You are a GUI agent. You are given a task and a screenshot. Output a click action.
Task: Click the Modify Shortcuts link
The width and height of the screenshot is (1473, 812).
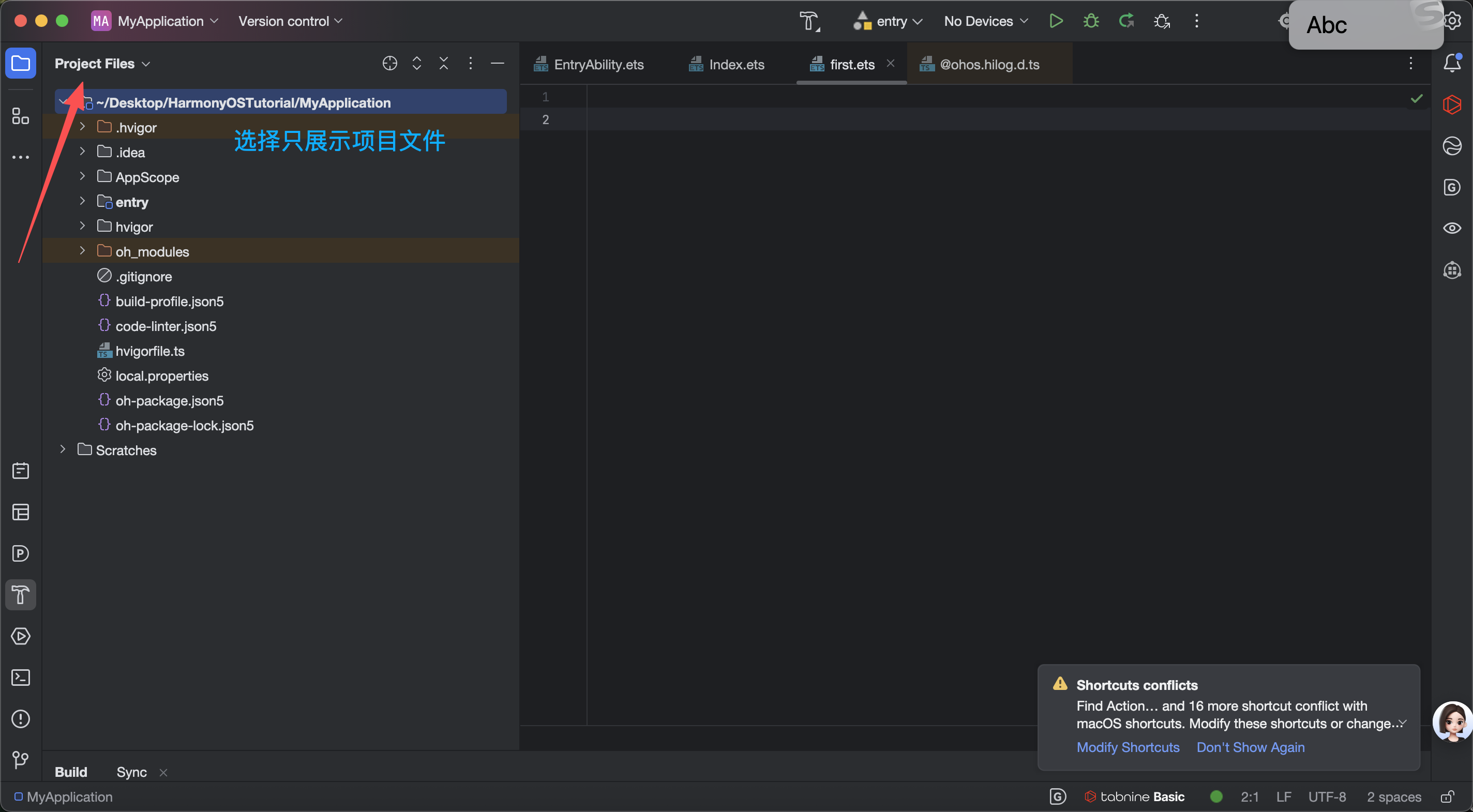point(1128,747)
